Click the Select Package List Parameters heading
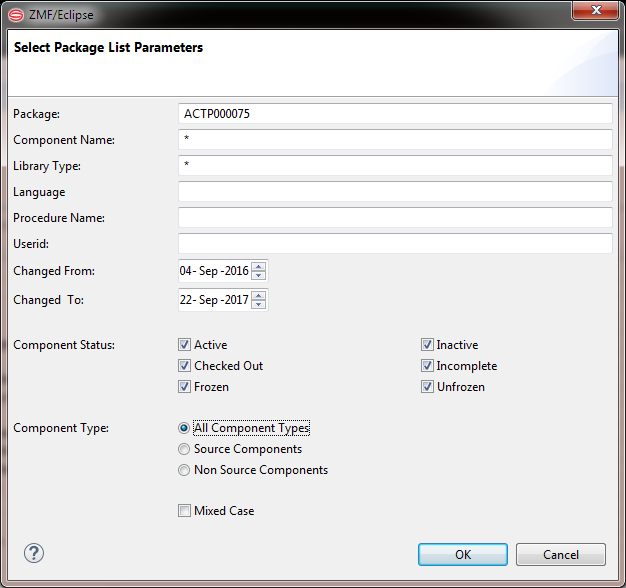The image size is (626, 588). coord(108,48)
